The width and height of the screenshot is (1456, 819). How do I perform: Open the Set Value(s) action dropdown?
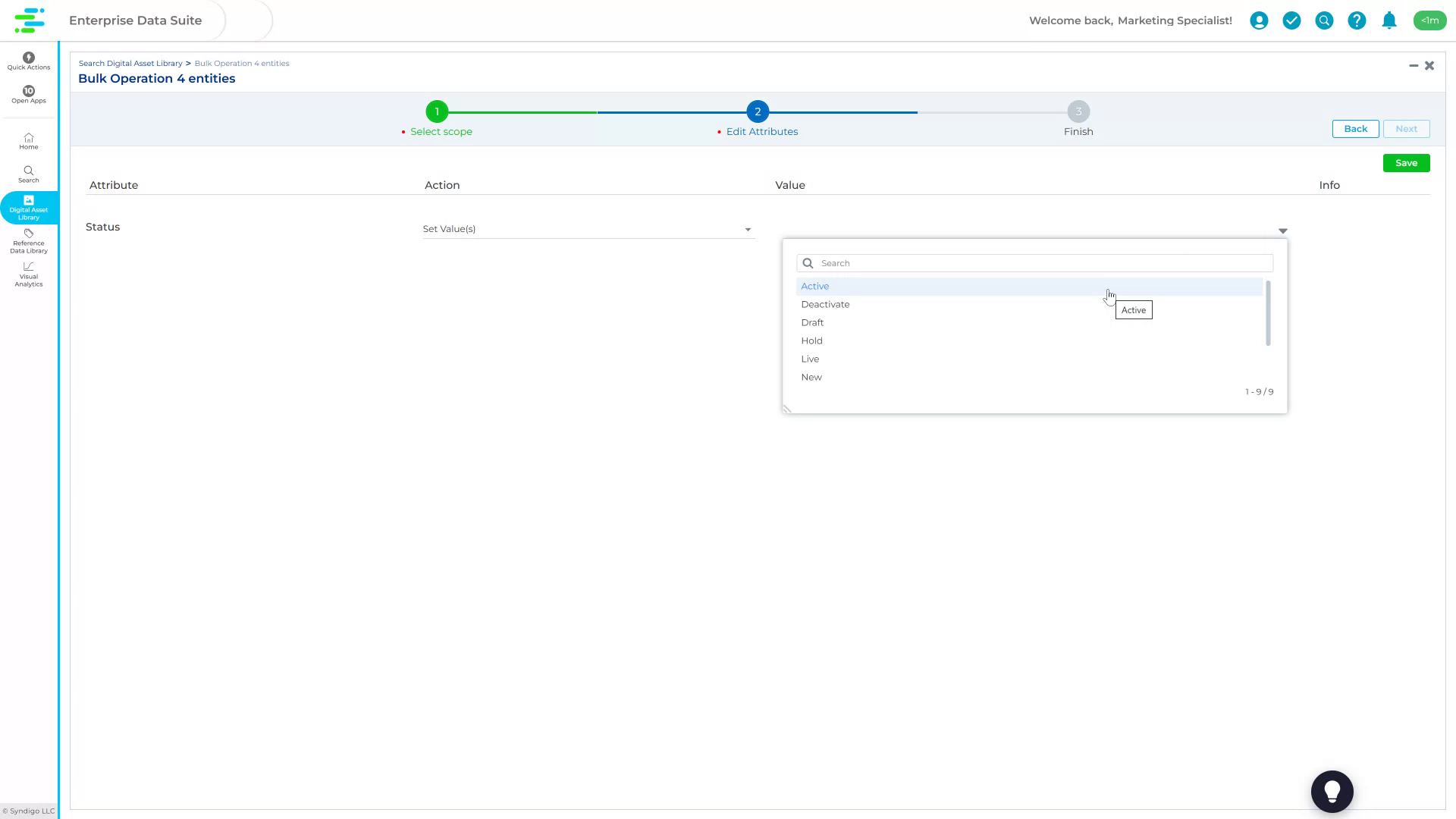[588, 228]
